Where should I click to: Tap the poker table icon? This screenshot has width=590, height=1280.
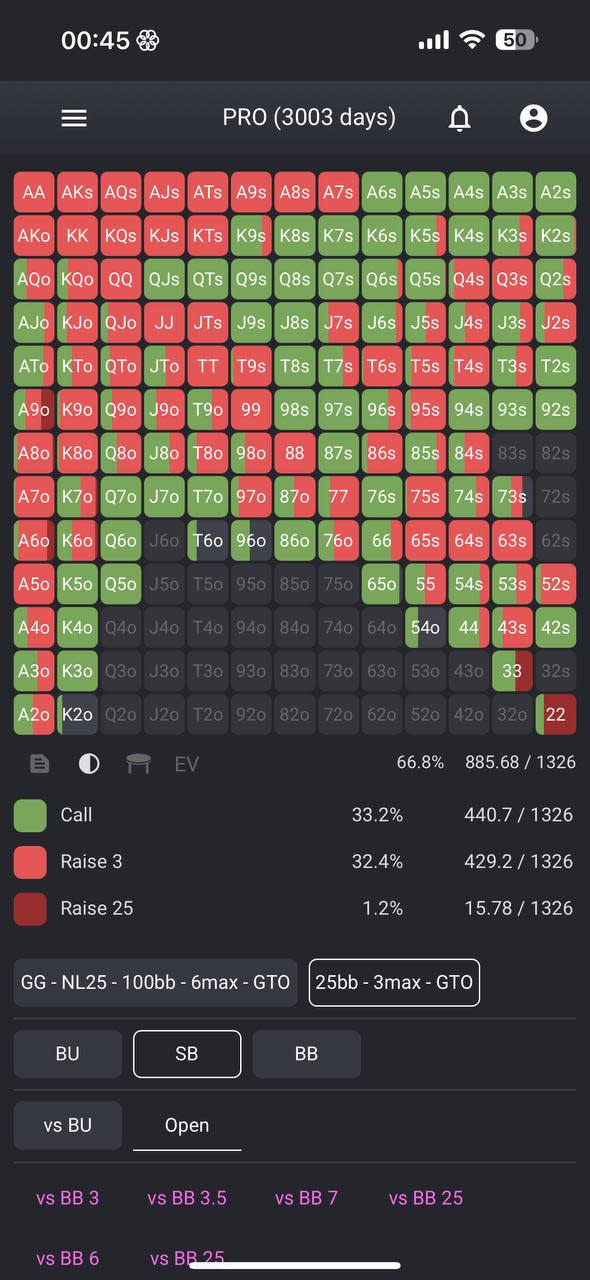pyautogui.click(x=138, y=764)
